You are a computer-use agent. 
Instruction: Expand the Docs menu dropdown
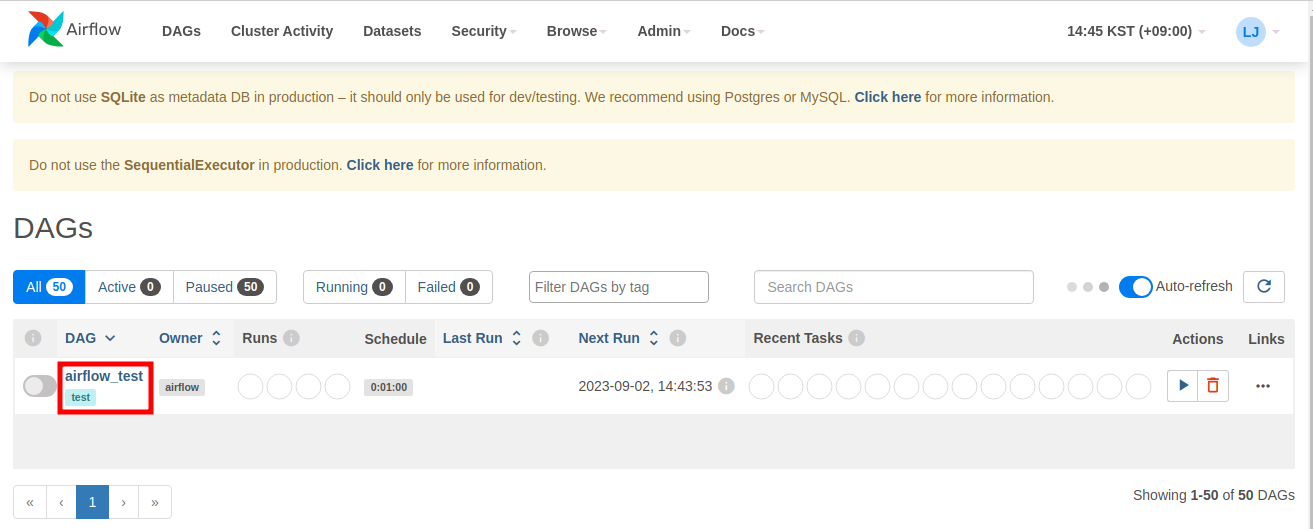(x=742, y=31)
